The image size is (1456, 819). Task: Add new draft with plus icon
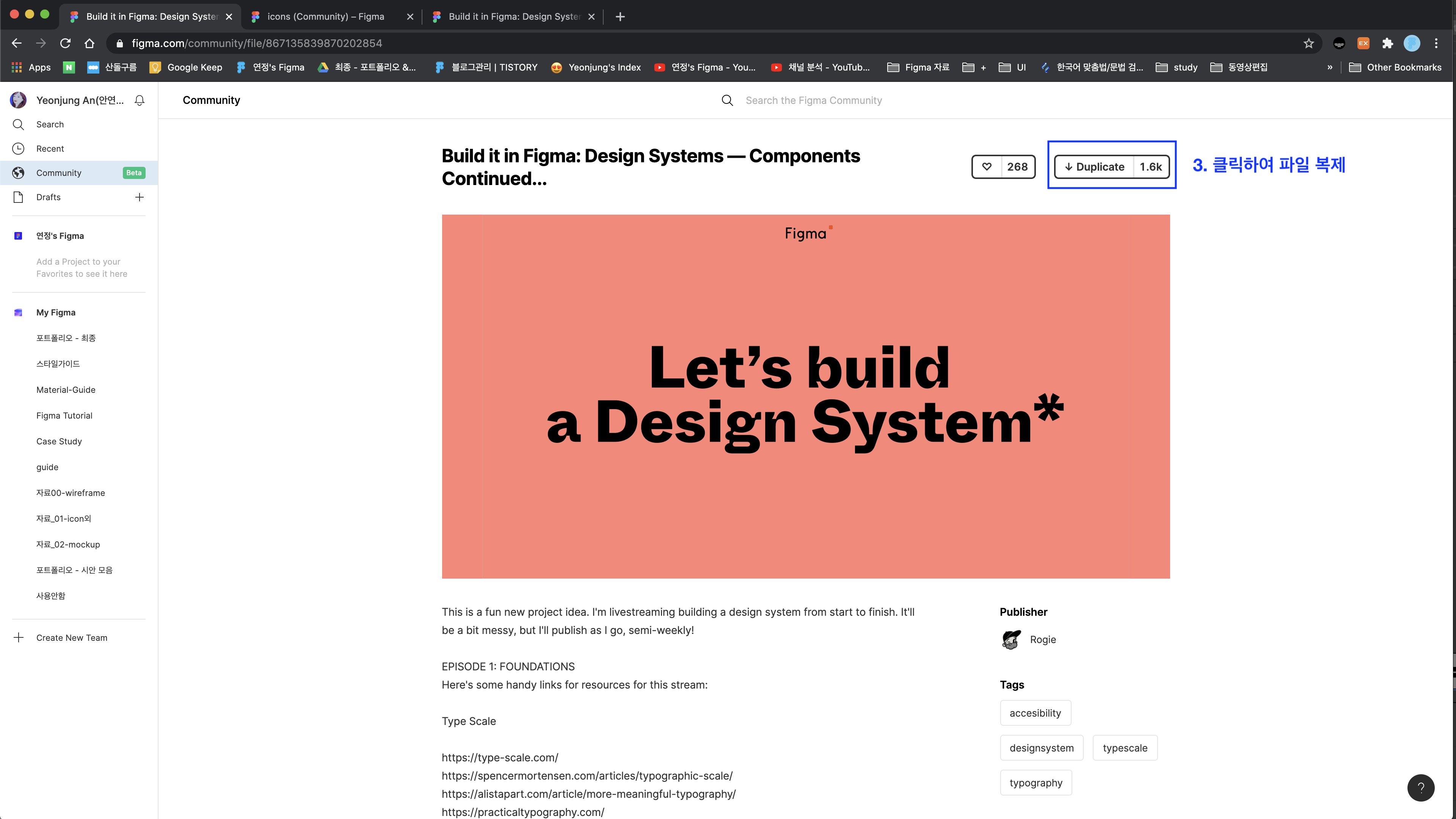click(x=140, y=197)
